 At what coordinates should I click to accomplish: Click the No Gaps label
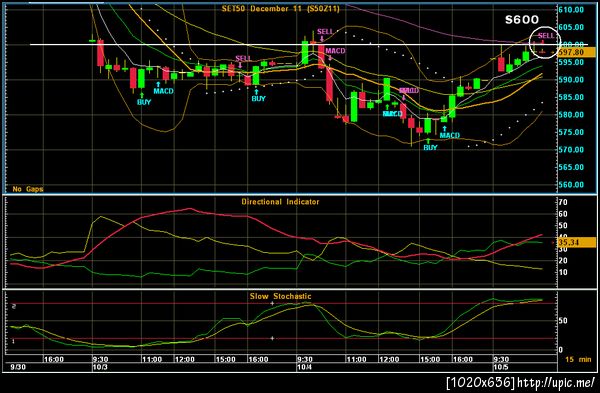[x=28, y=189]
